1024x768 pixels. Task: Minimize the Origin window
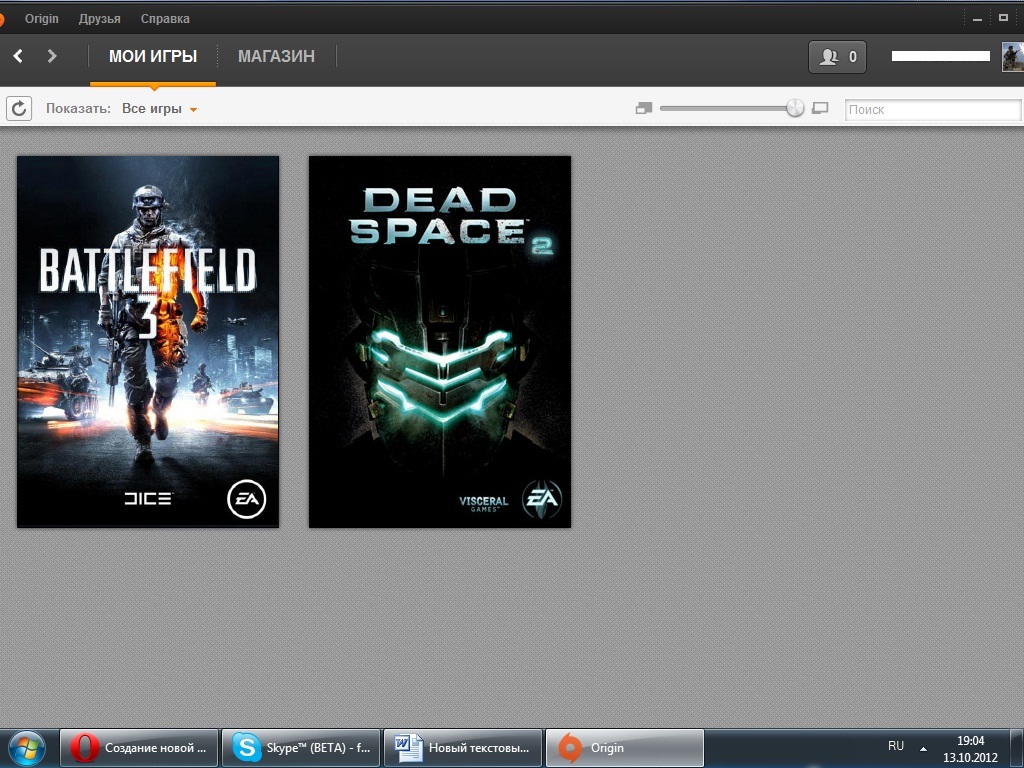(x=978, y=19)
